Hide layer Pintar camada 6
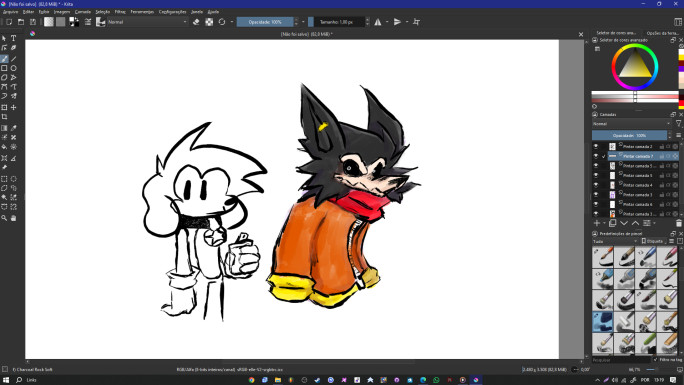This screenshot has height=385, width=684. coord(596,204)
